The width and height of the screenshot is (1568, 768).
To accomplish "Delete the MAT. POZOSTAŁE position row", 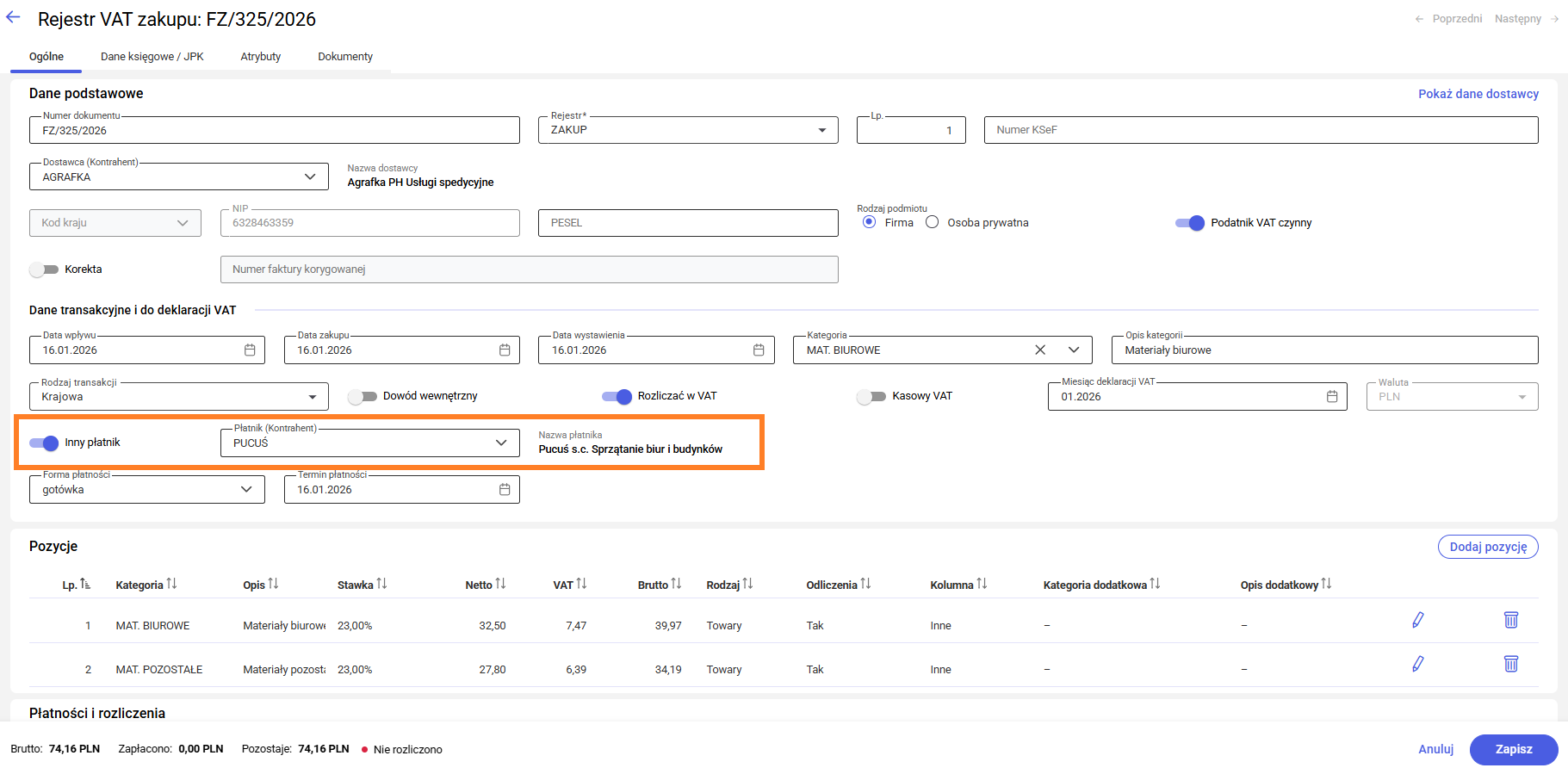I will pos(1510,664).
